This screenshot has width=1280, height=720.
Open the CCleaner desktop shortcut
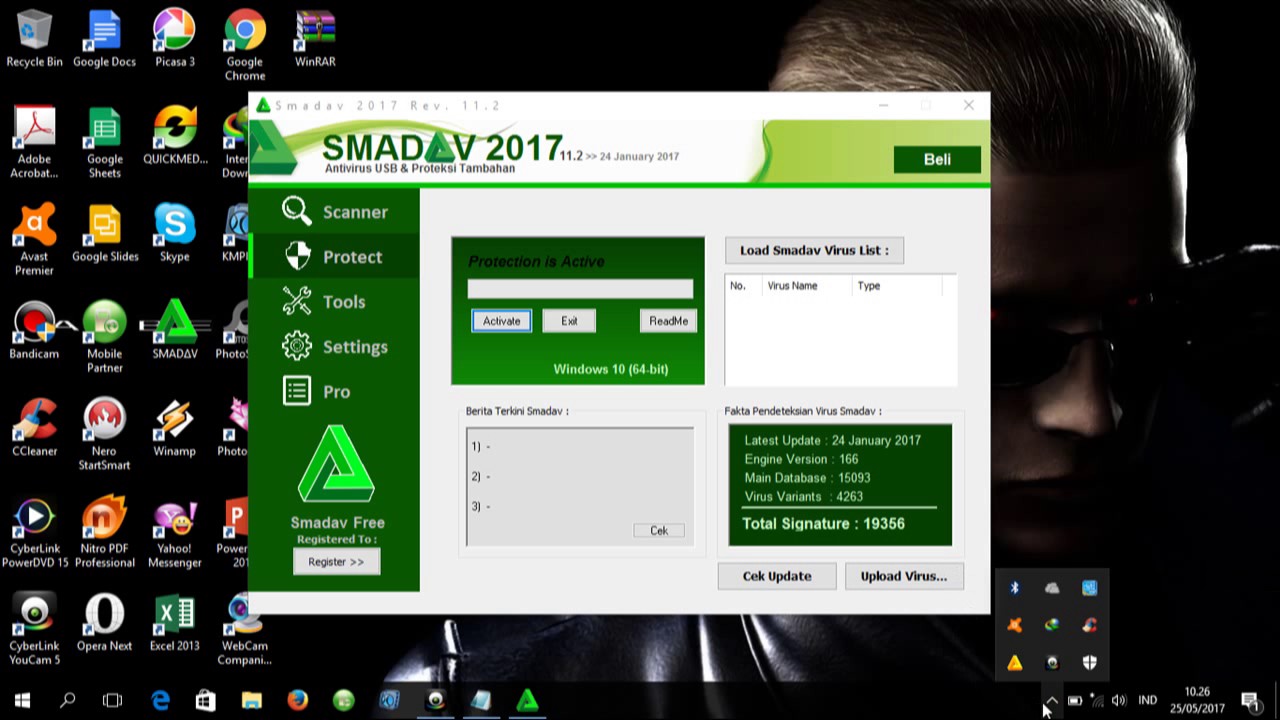click(x=34, y=428)
